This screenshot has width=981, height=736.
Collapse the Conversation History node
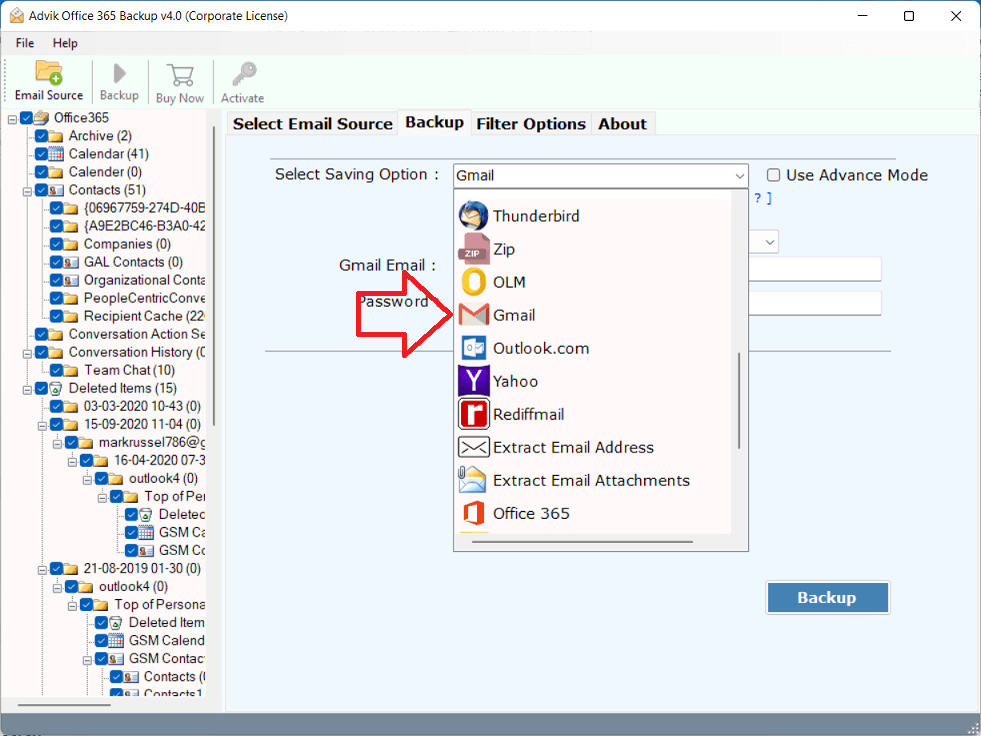click(27, 353)
